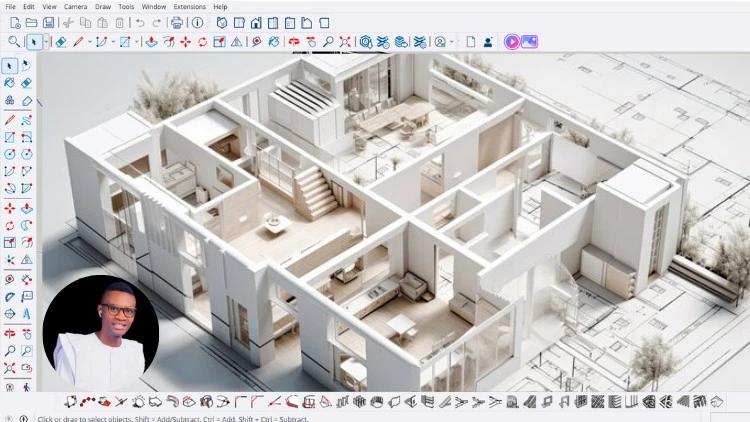Screen dimensions: 750x422
Task: Create a new file from the toolbar
Action: [15, 23]
